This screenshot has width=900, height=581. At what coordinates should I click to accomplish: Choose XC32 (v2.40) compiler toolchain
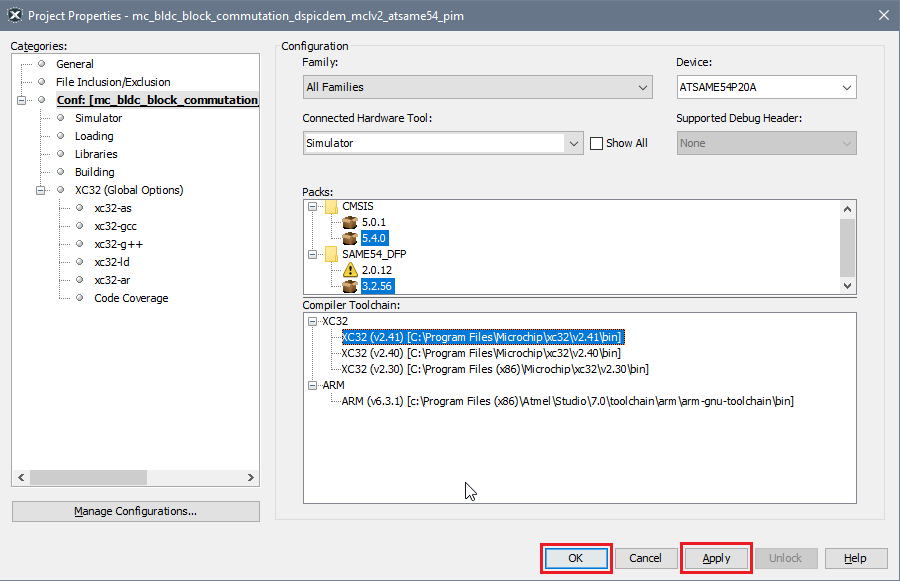coord(480,353)
